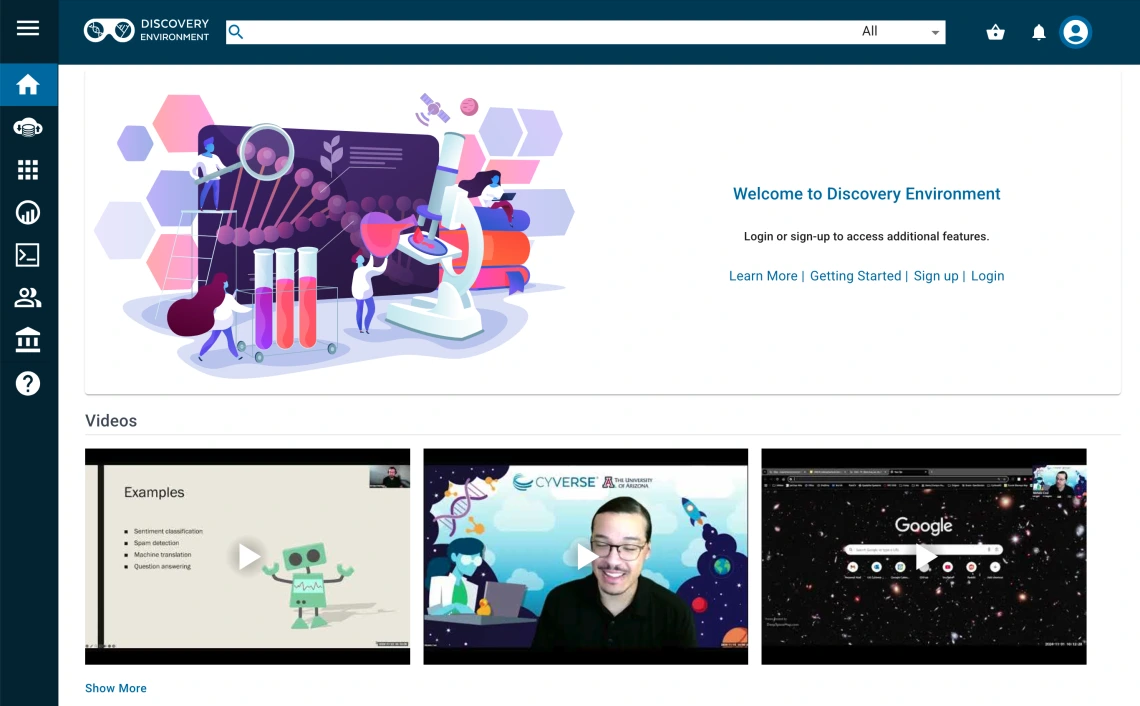This screenshot has height=706, width=1140.
Task: Open the Help question mark icon
Action: coord(28,383)
